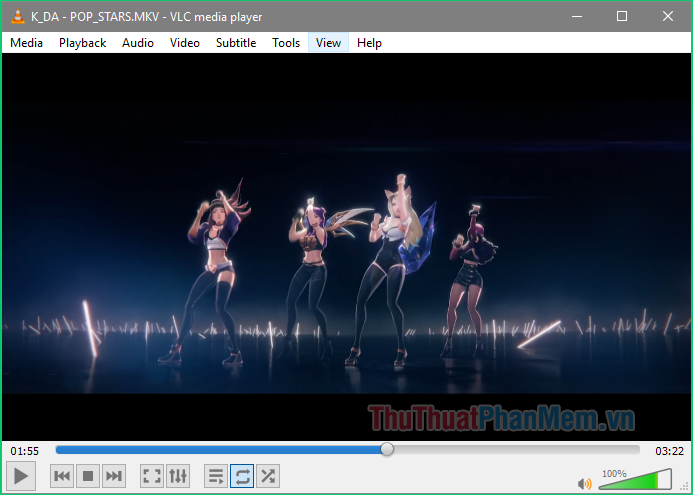693x495 pixels.
Task: Open the playlist view
Action: click(x=216, y=476)
